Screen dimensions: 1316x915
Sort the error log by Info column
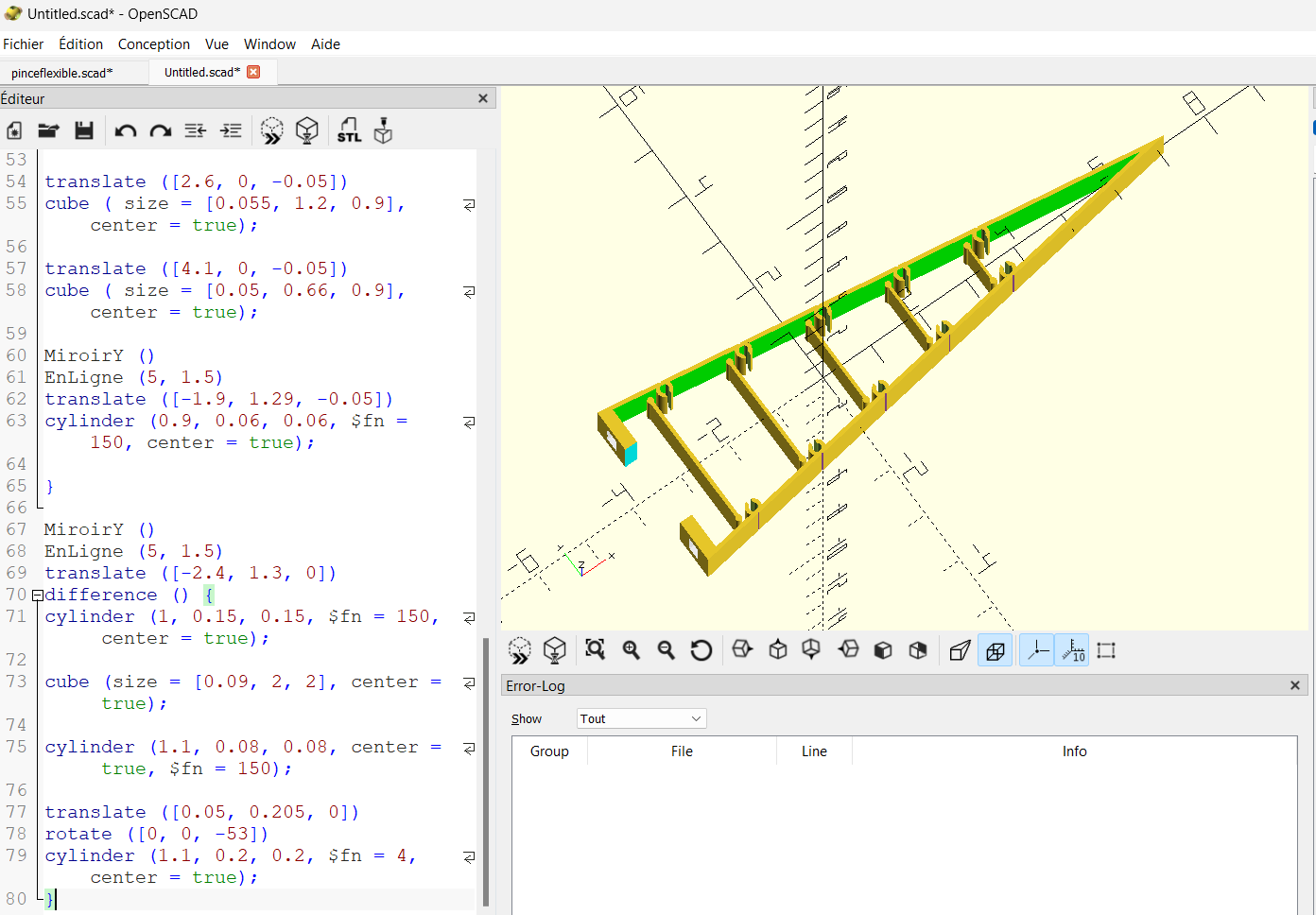1074,751
